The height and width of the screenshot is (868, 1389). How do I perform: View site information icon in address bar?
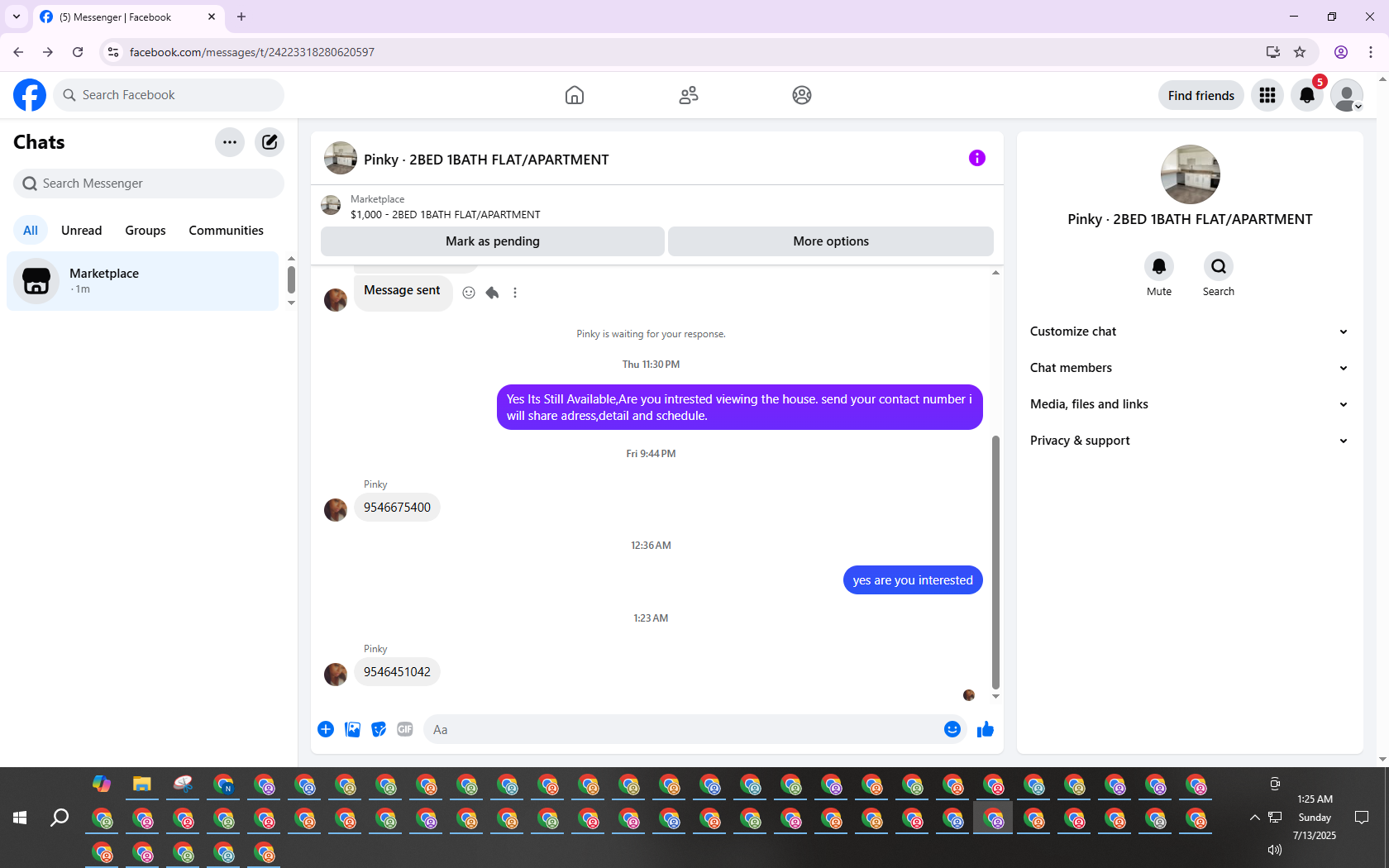coord(113,52)
